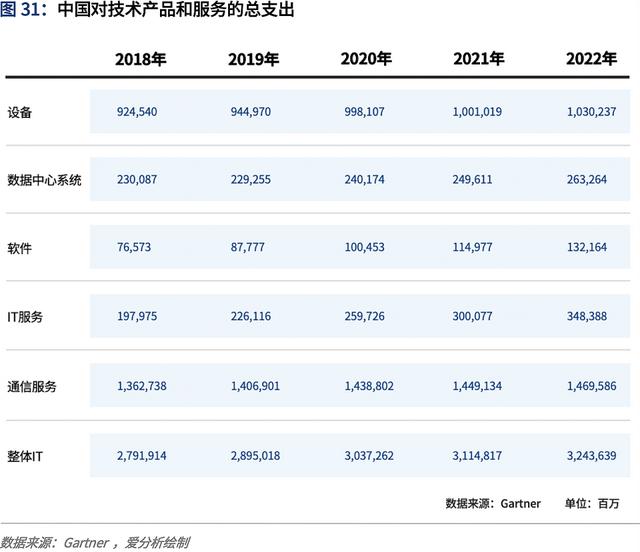Select the value 132,164
This screenshot has height=552, width=640.
[x=587, y=247]
